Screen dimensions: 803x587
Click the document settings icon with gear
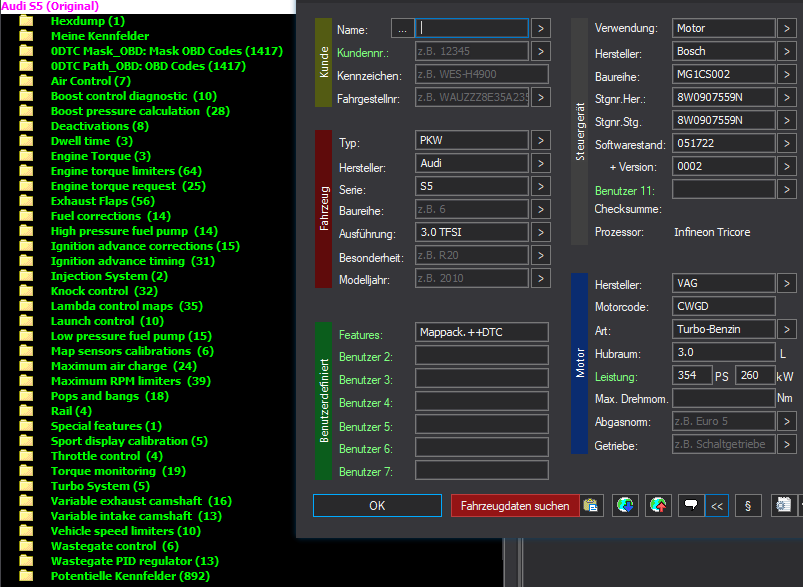[784, 506]
